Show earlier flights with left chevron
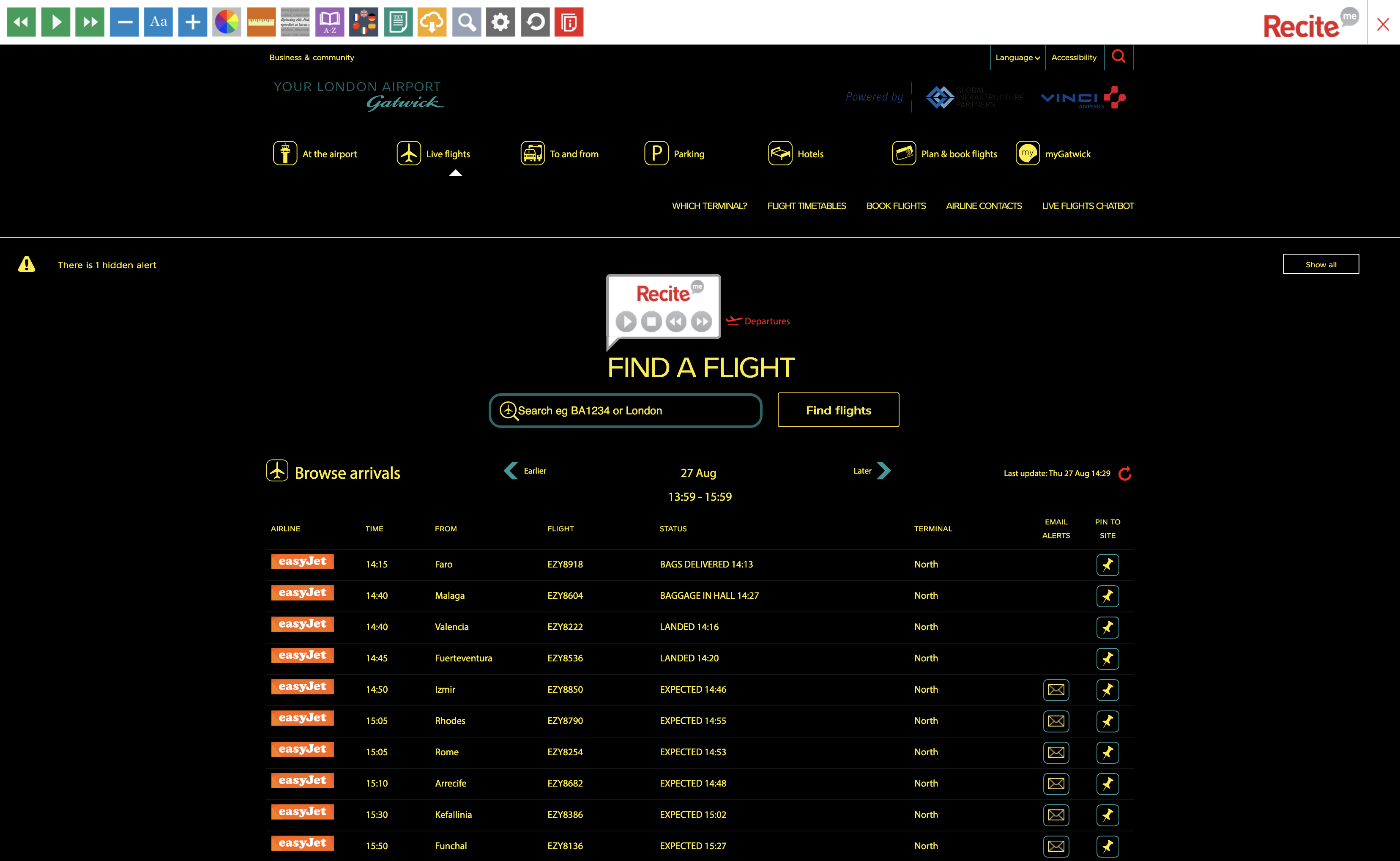1400x861 pixels. [511, 471]
